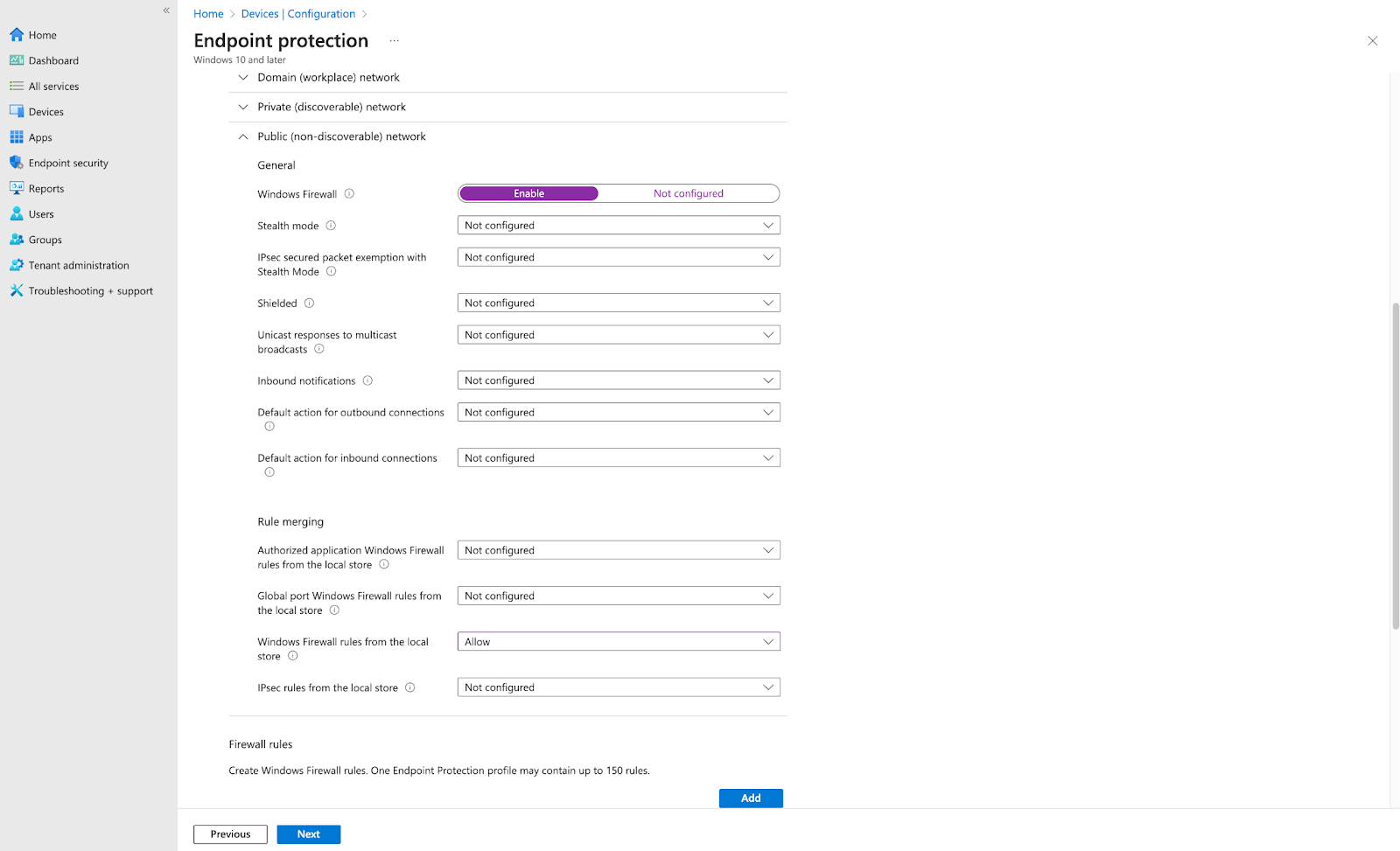Viewport: 1400px width, 851px height.
Task: Set Windows Firewall toggle to Enable
Action: 529,193
